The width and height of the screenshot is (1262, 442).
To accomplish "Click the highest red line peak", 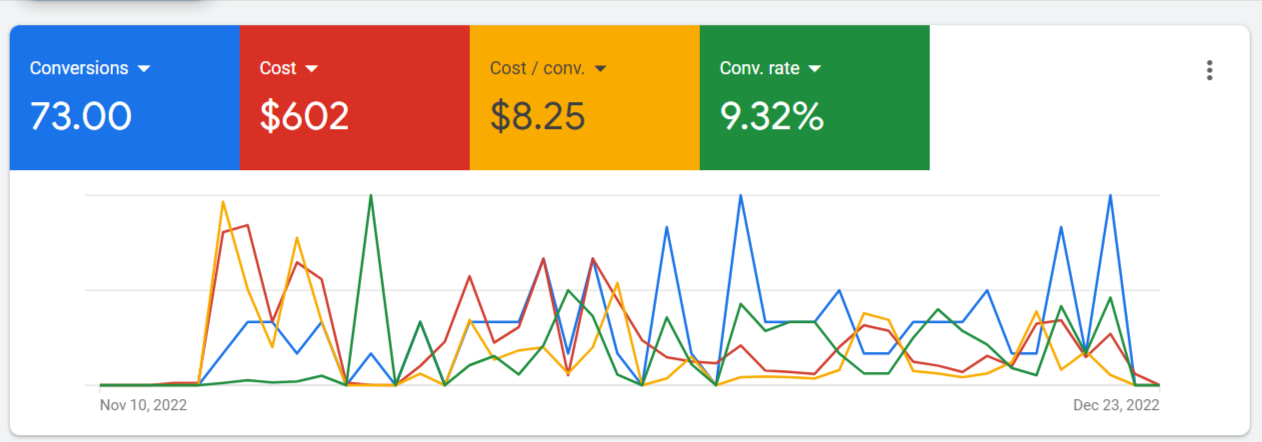I will [247, 226].
